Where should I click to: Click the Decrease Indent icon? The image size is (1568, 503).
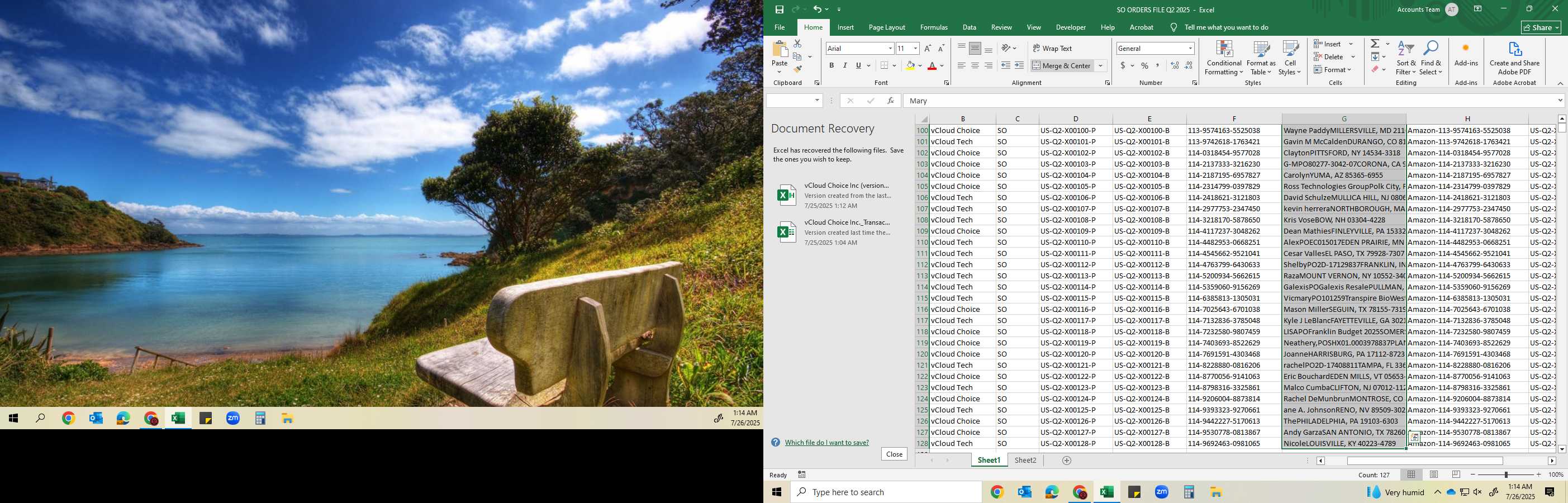1006,65
